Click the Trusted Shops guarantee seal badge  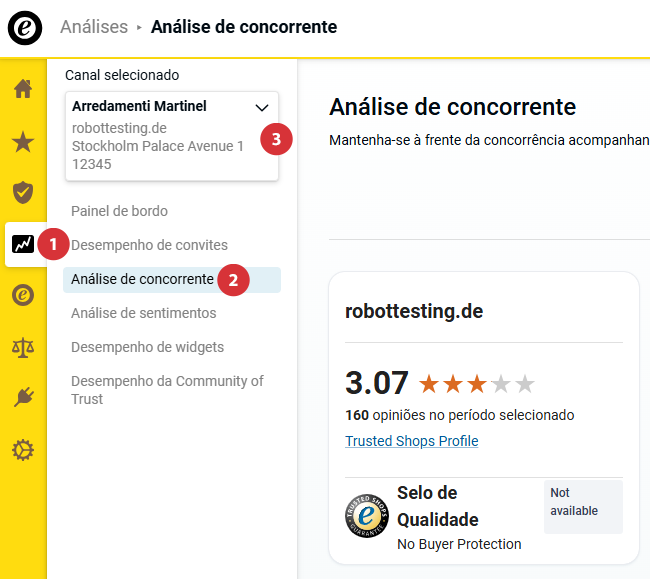(366, 516)
